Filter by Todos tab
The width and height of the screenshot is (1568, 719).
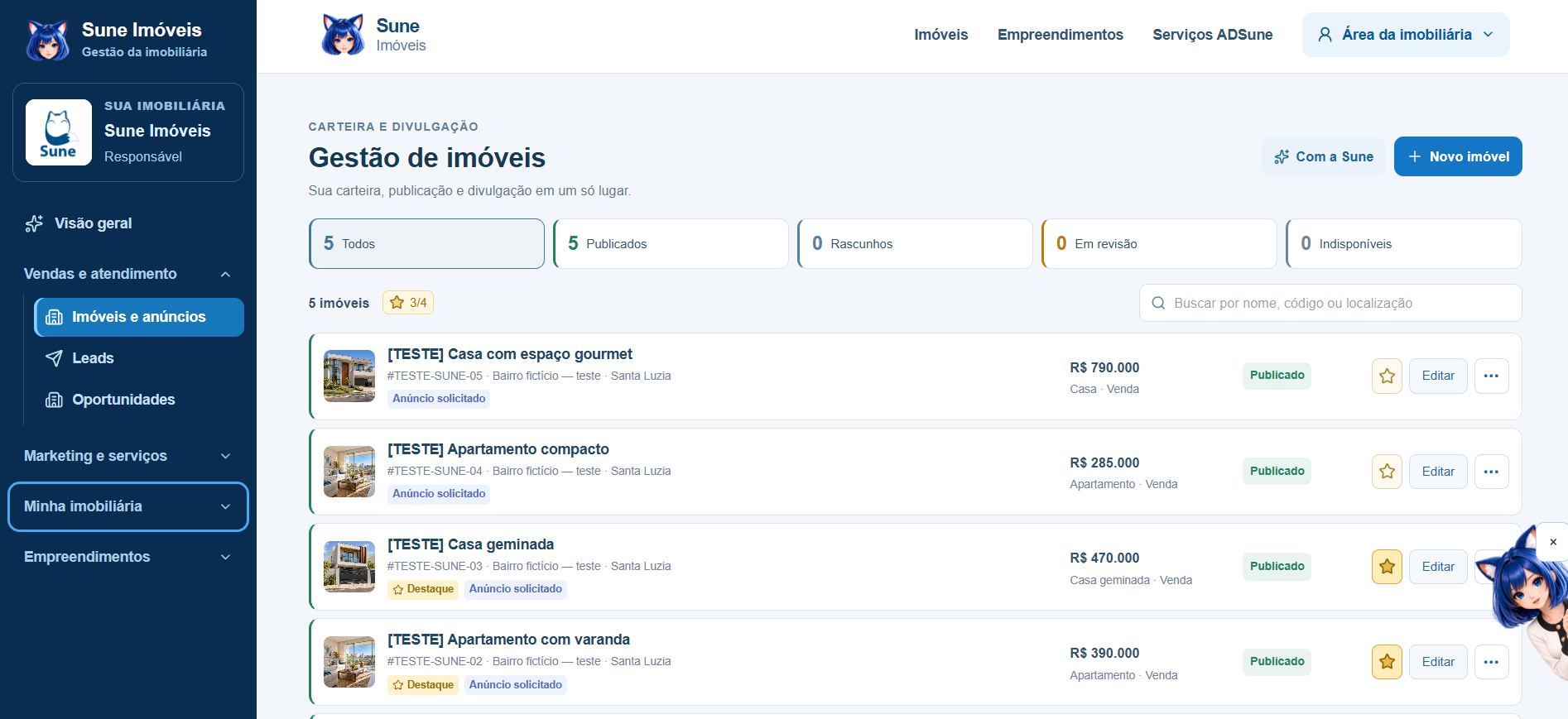(426, 243)
